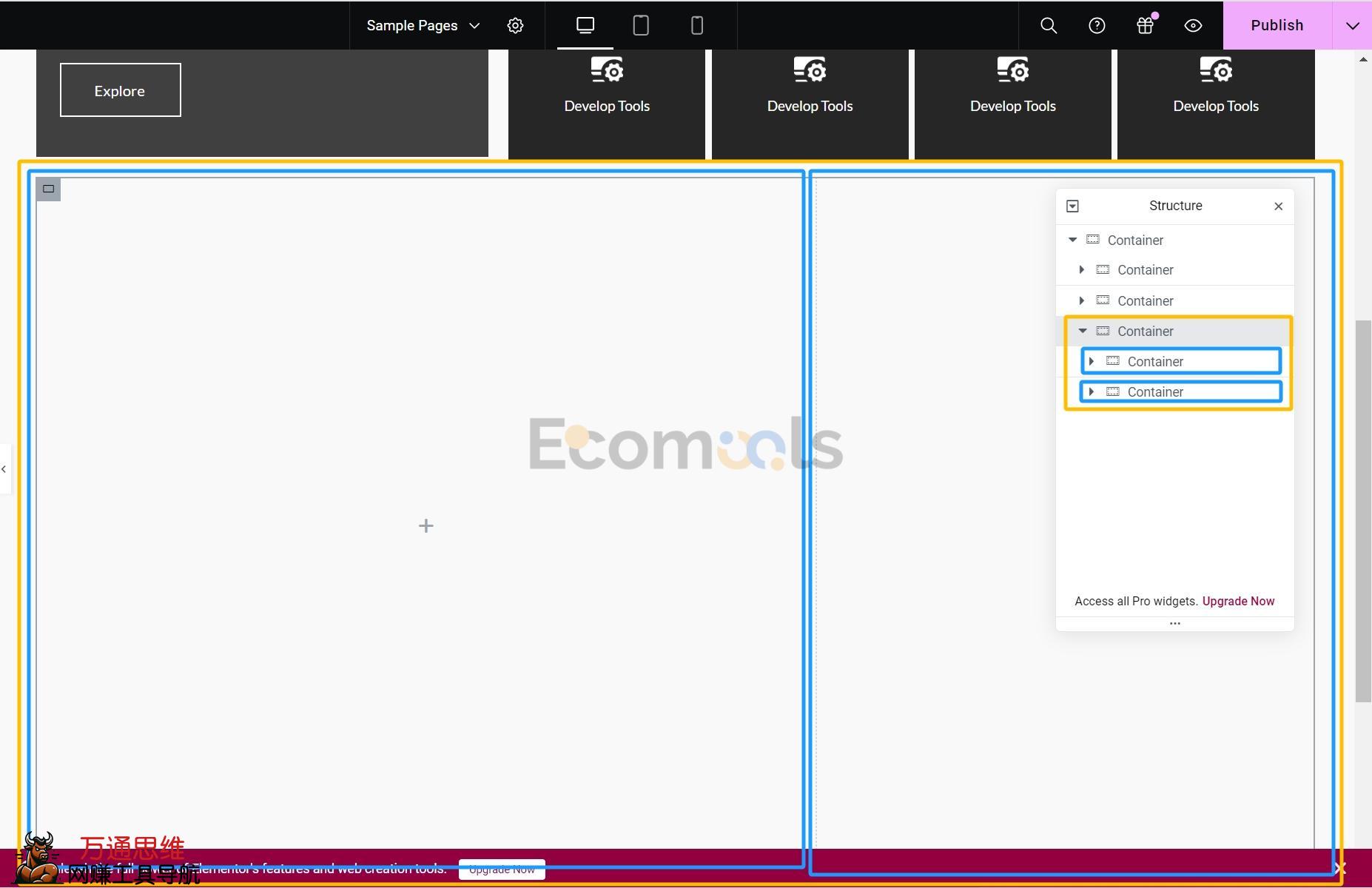Click the Explore button
This screenshot has height=888, width=1372.
click(120, 90)
